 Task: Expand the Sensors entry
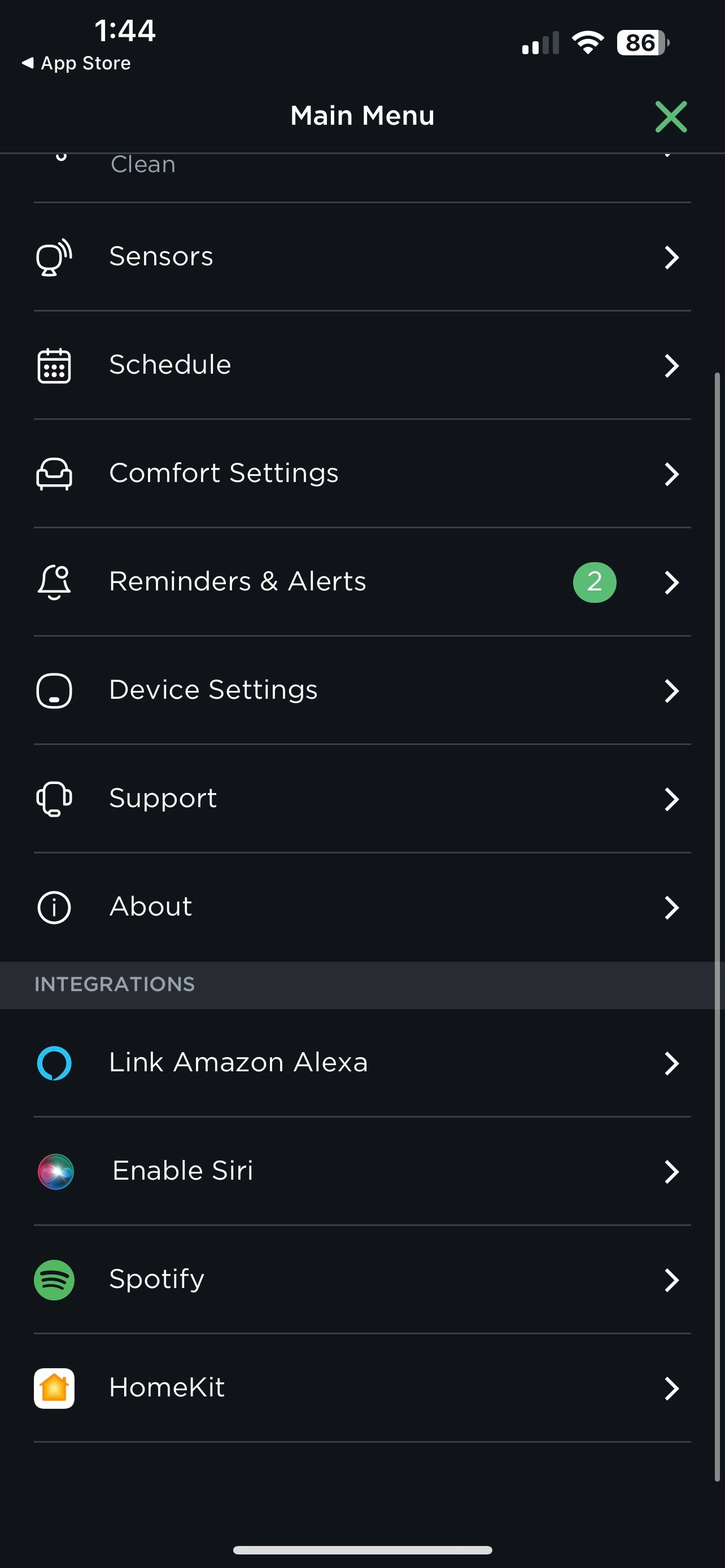(x=672, y=257)
